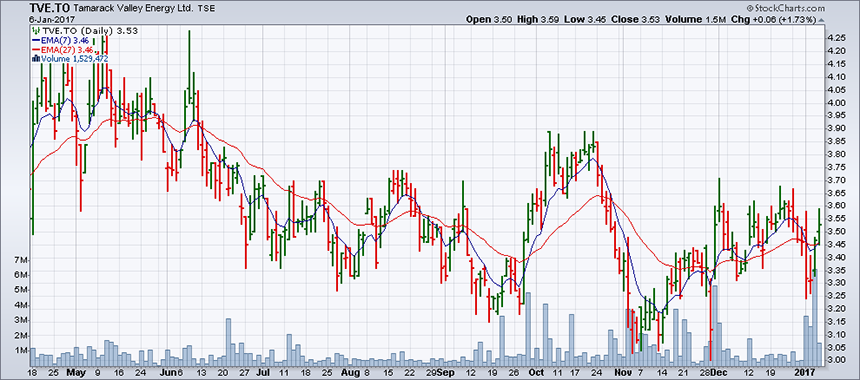Screen dimensions: 860x380
Task: Click the May month label on date axis
Action: [75, 372]
